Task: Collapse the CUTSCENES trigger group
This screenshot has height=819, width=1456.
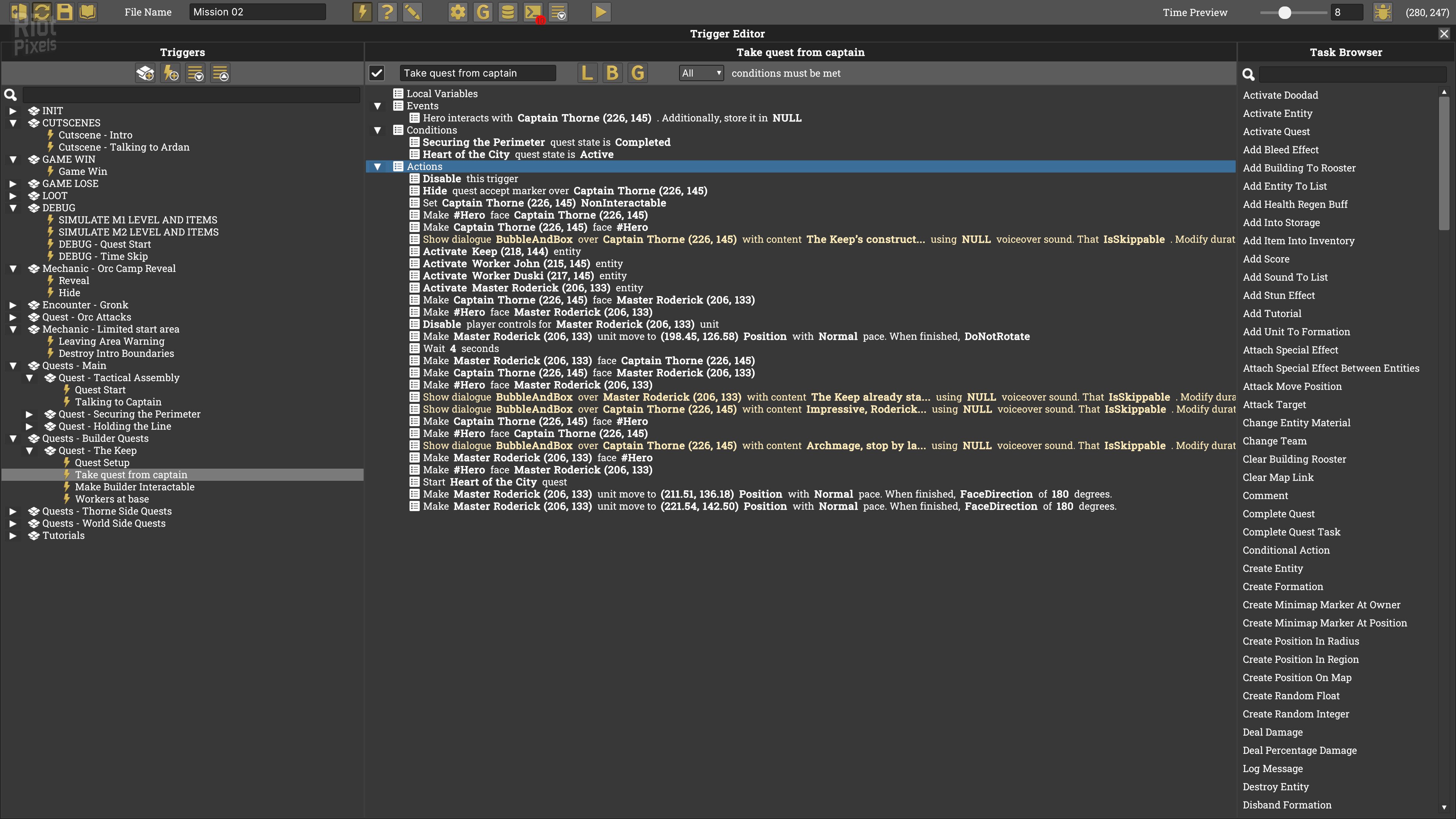Action: point(13,122)
